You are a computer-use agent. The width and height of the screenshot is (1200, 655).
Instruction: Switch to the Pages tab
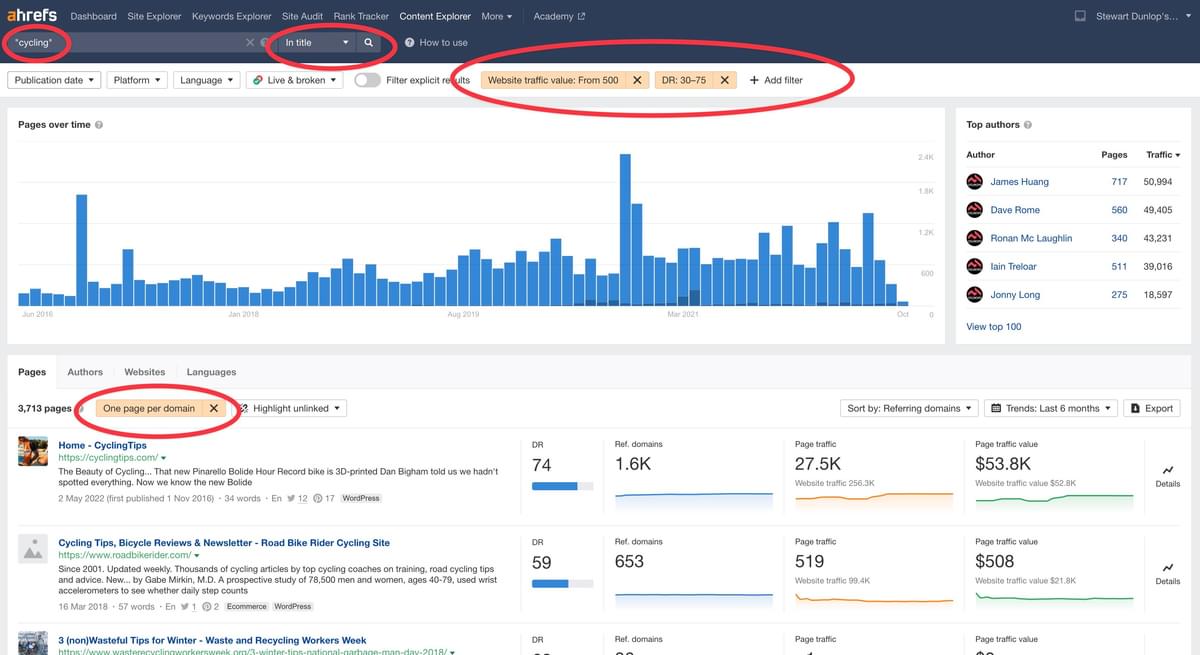(x=32, y=372)
